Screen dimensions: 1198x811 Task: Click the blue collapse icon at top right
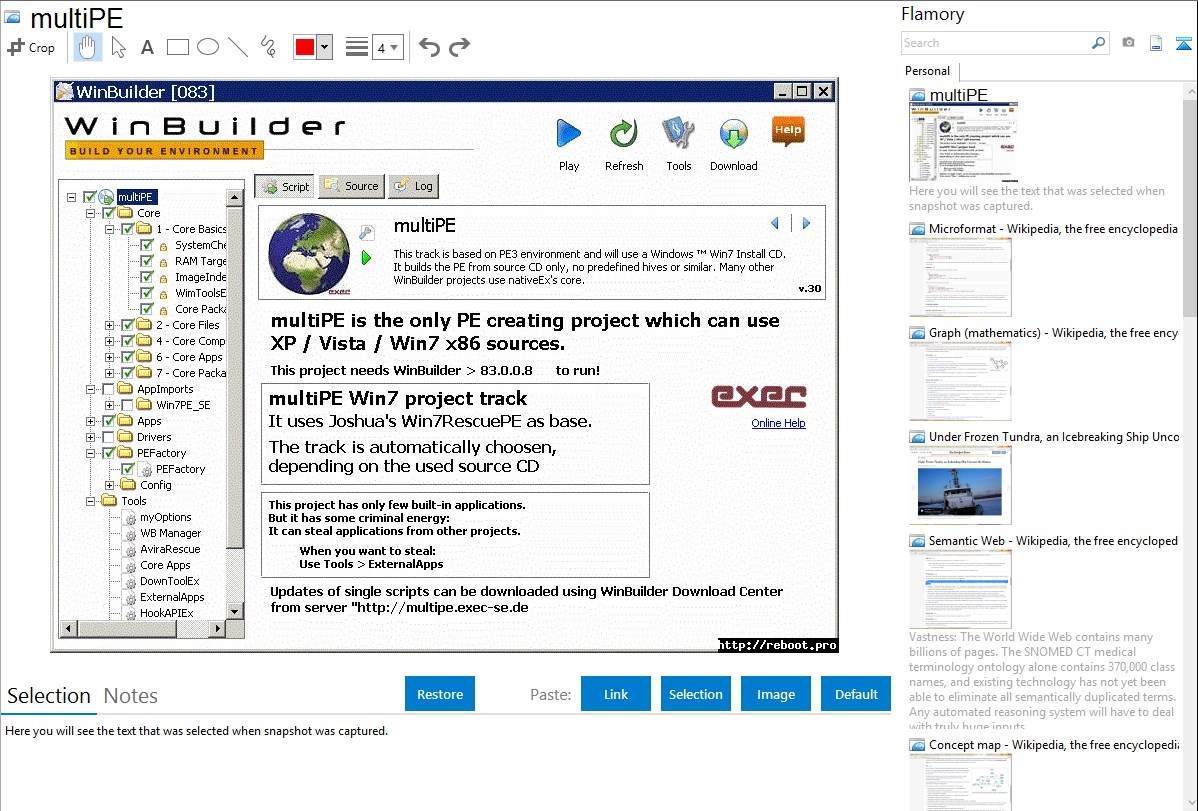(1183, 43)
